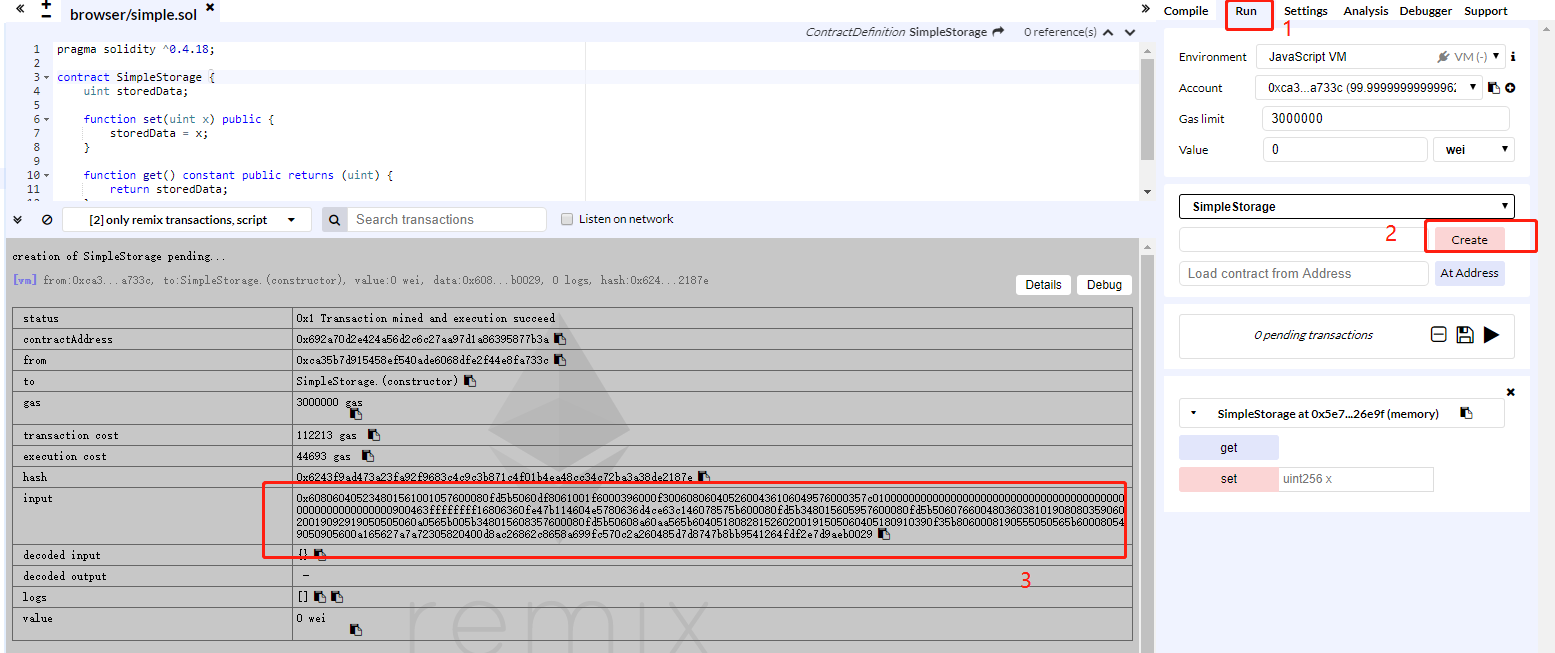Collapse the fold arrow beside contract SimpleStorage
1555x653 pixels.
tap(47, 77)
